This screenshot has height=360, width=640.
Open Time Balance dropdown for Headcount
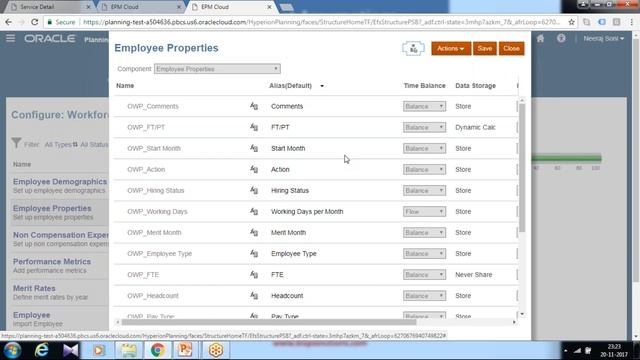[x=424, y=296]
